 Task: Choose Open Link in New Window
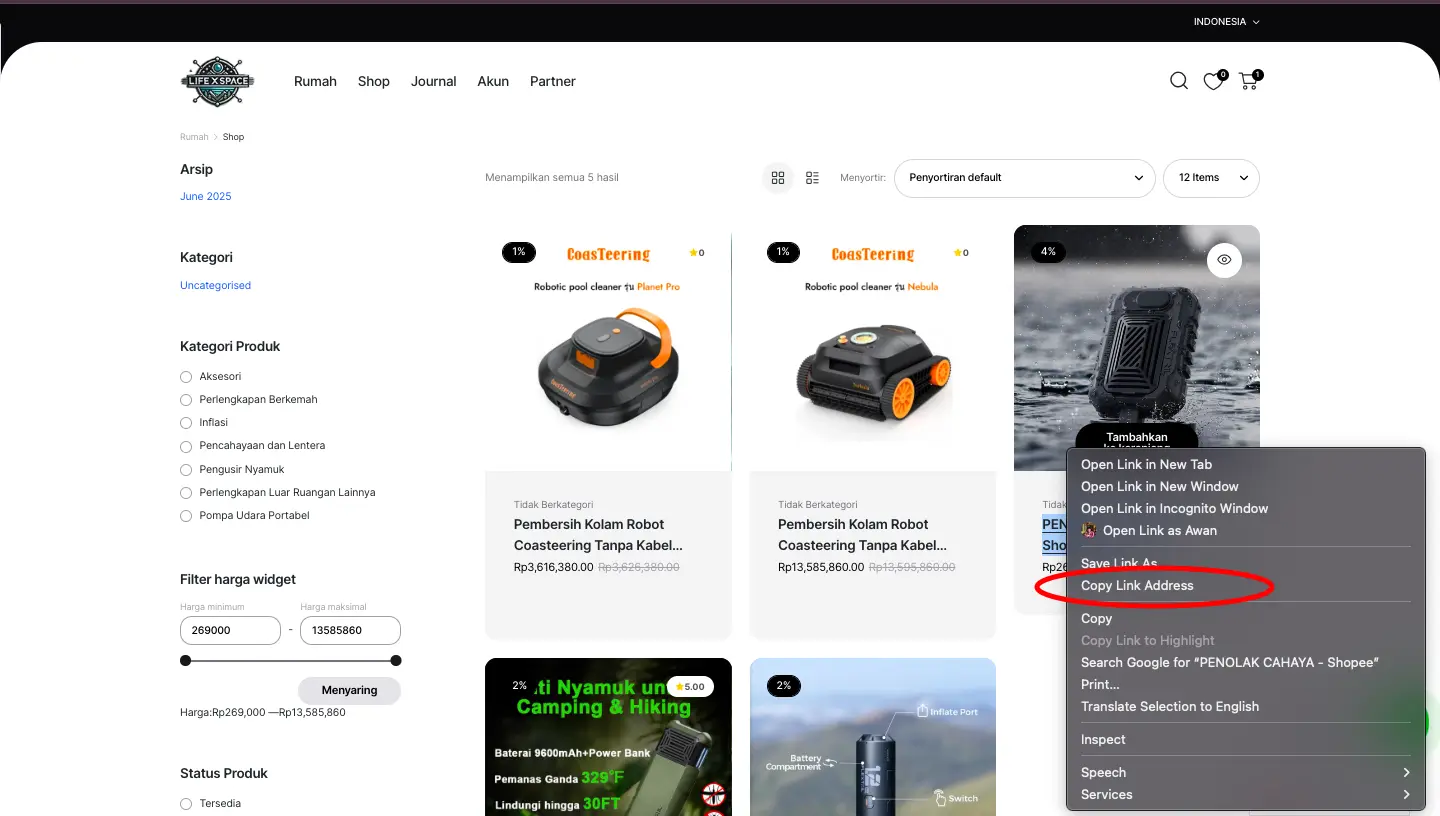(1245, 486)
